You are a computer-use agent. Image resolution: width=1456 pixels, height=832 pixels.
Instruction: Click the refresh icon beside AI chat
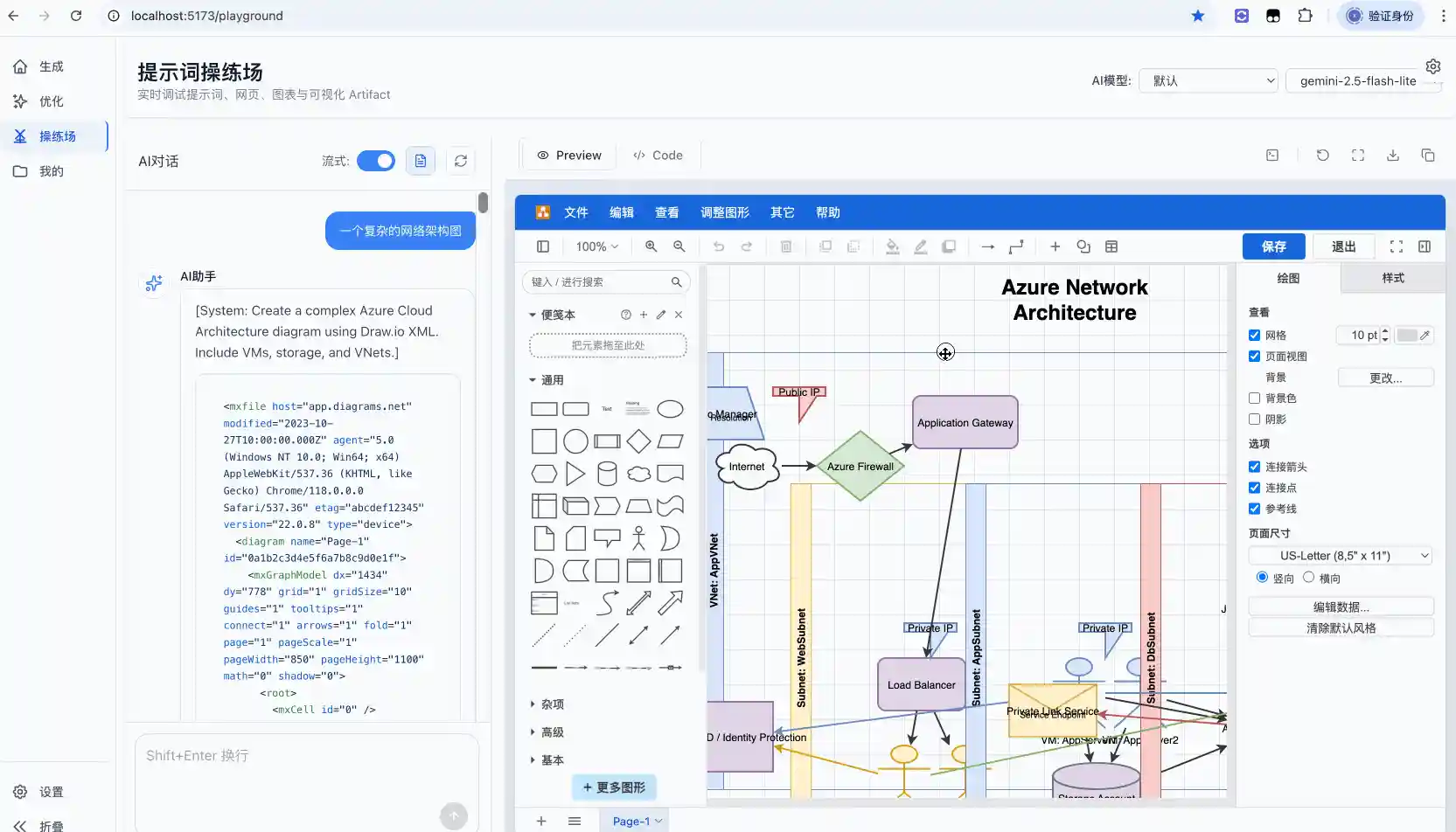tap(461, 161)
